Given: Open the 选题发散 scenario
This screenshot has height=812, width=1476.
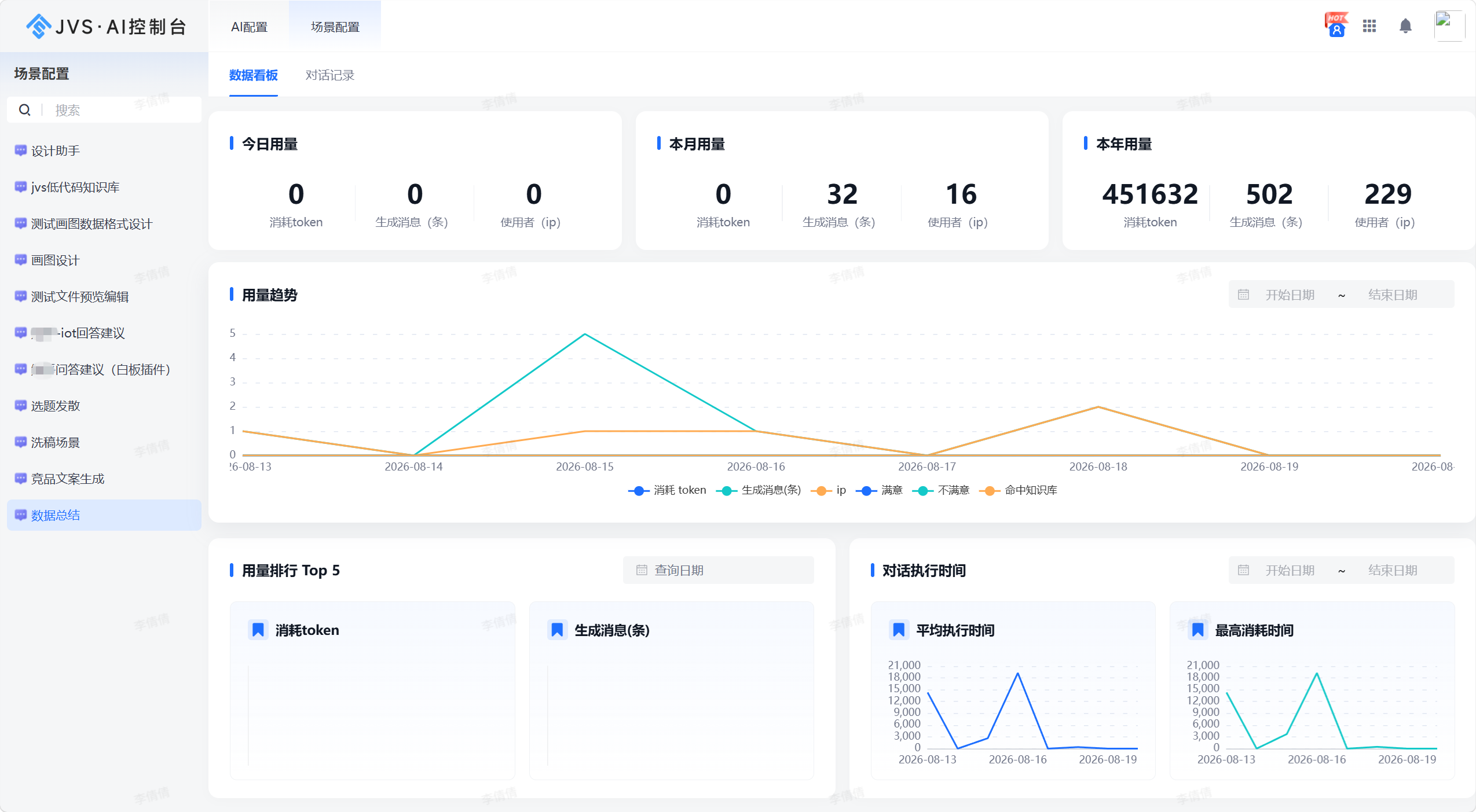Looking at the screenshot, I should [104, 406].
